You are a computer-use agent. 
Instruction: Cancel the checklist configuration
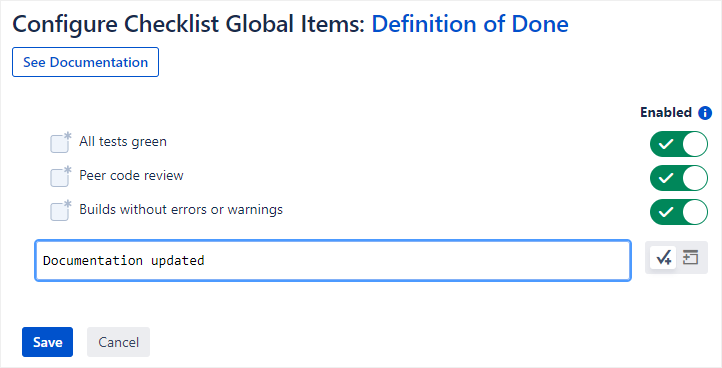[118, 342]
